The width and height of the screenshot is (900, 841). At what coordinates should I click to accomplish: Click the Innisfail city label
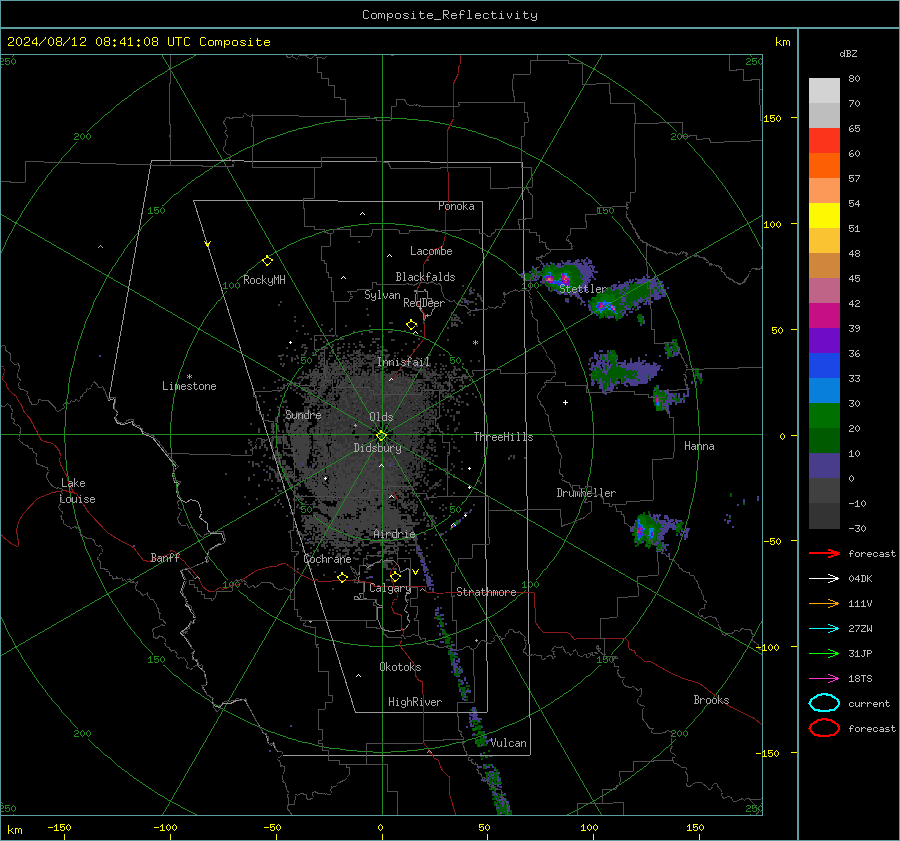tap(404, 362)
